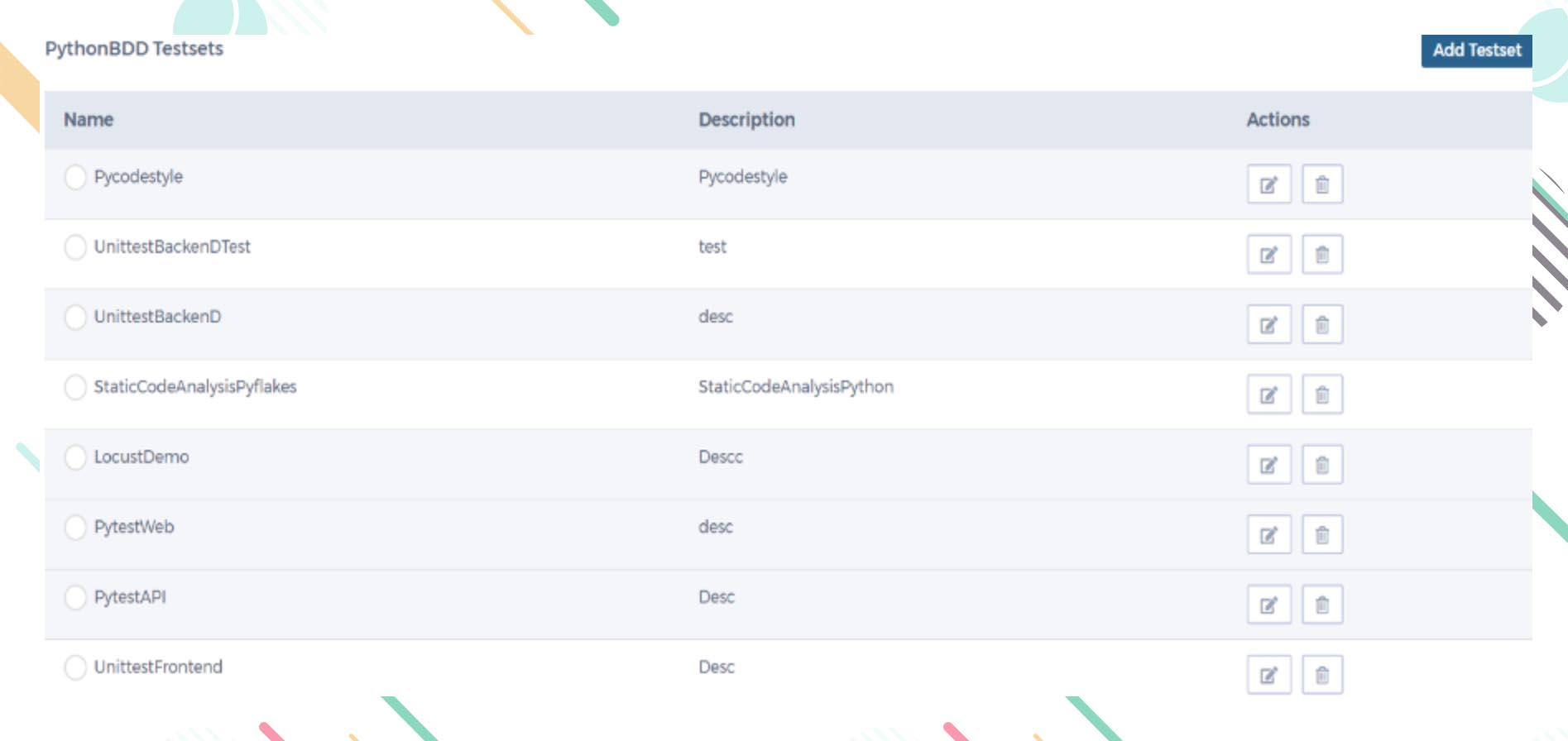This screenshot has height=741, width=1568.
Task: Click edit icon for Pycodestyle testset
Action: [x=1268, y=184]
